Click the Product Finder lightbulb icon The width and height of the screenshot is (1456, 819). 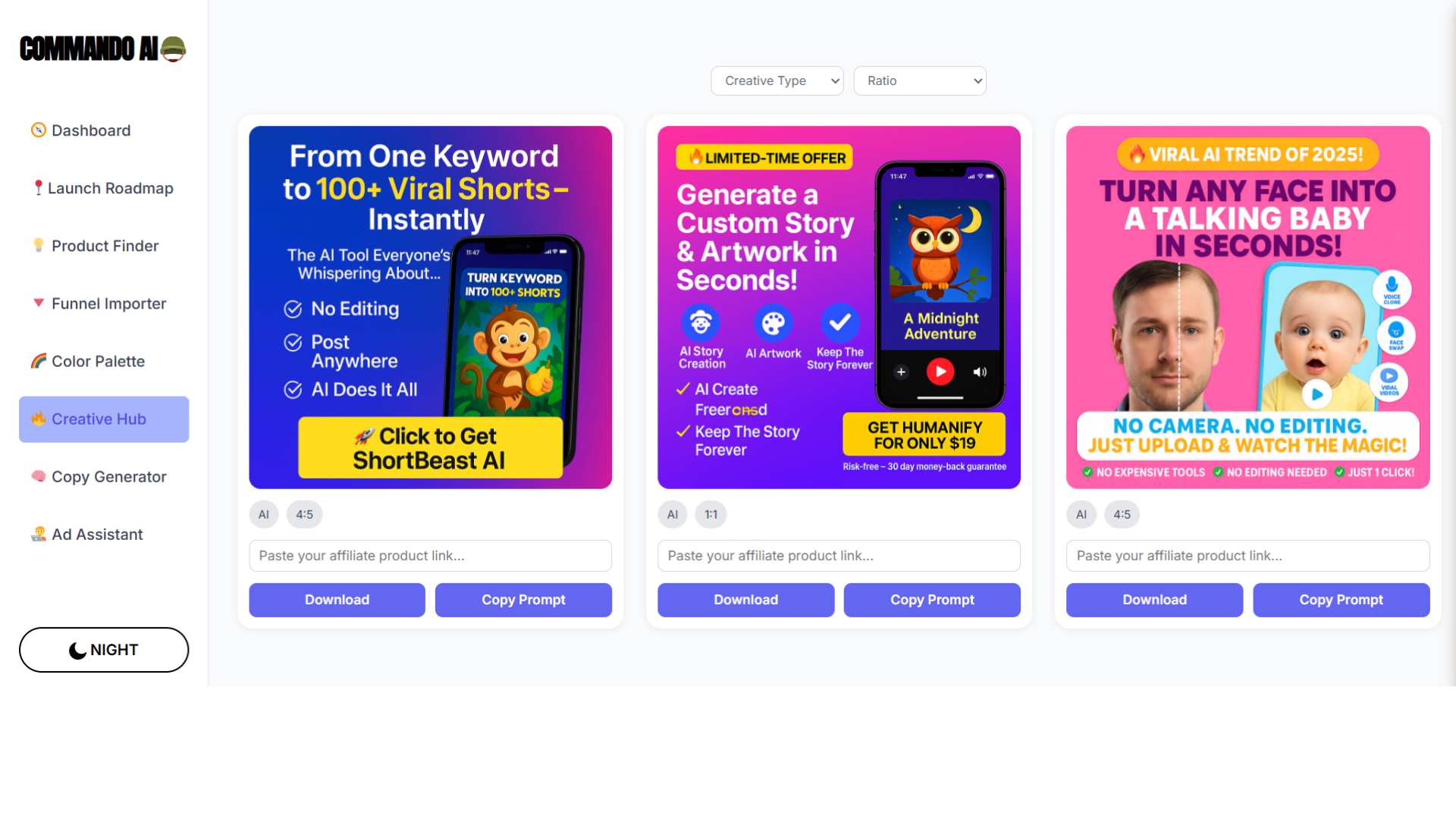coord(38,246)
